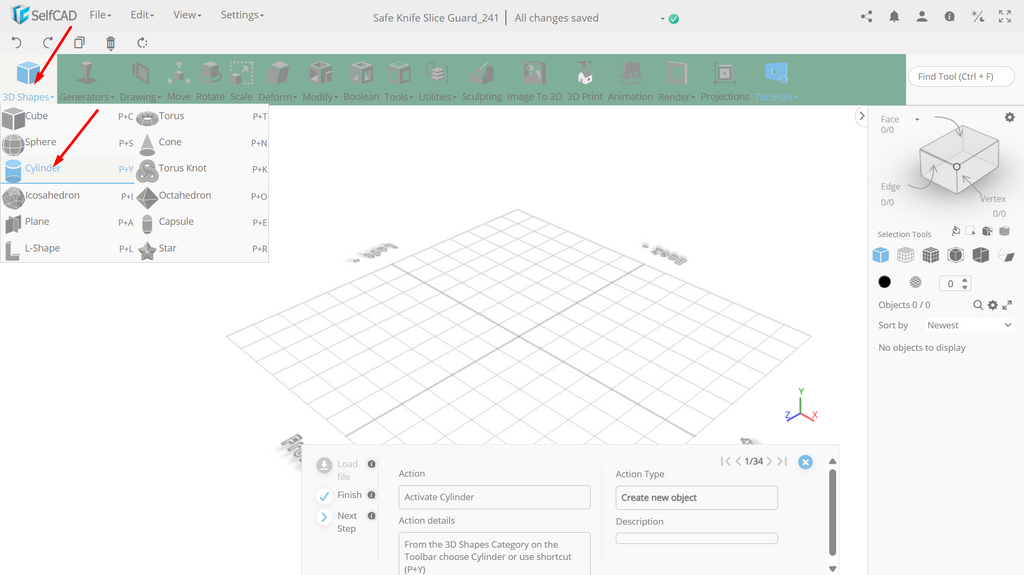Select the Sphere shape
This screenshot has width=1024, height=575.
(68, 142)
